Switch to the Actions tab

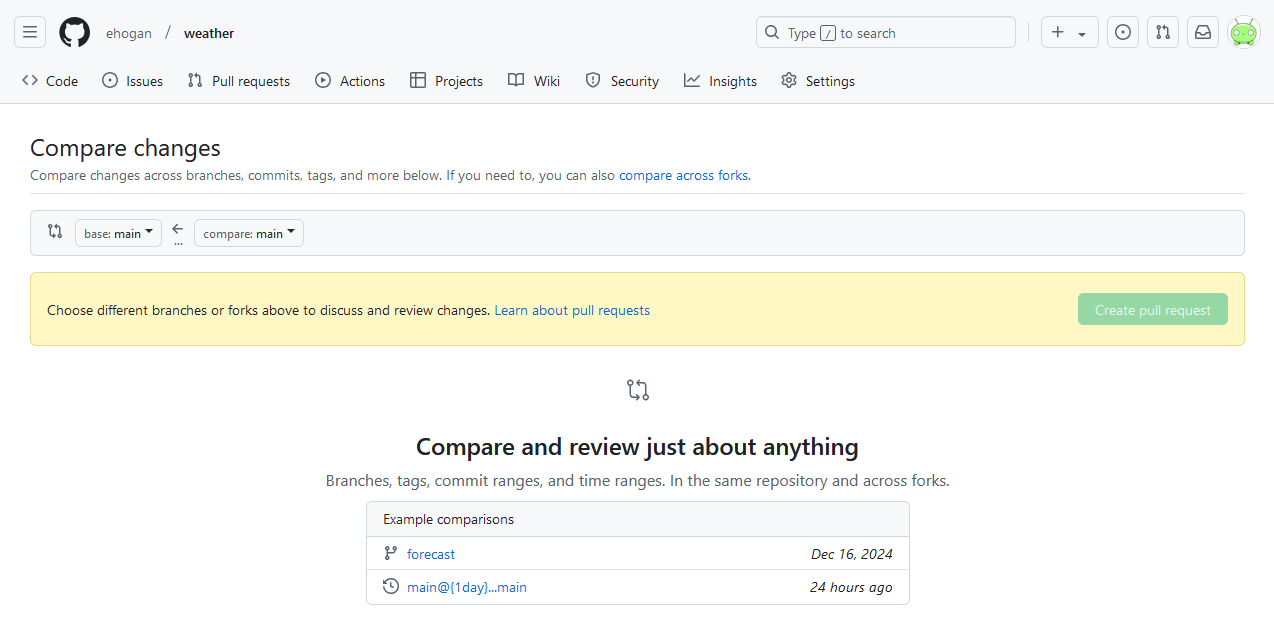(350, 81)
